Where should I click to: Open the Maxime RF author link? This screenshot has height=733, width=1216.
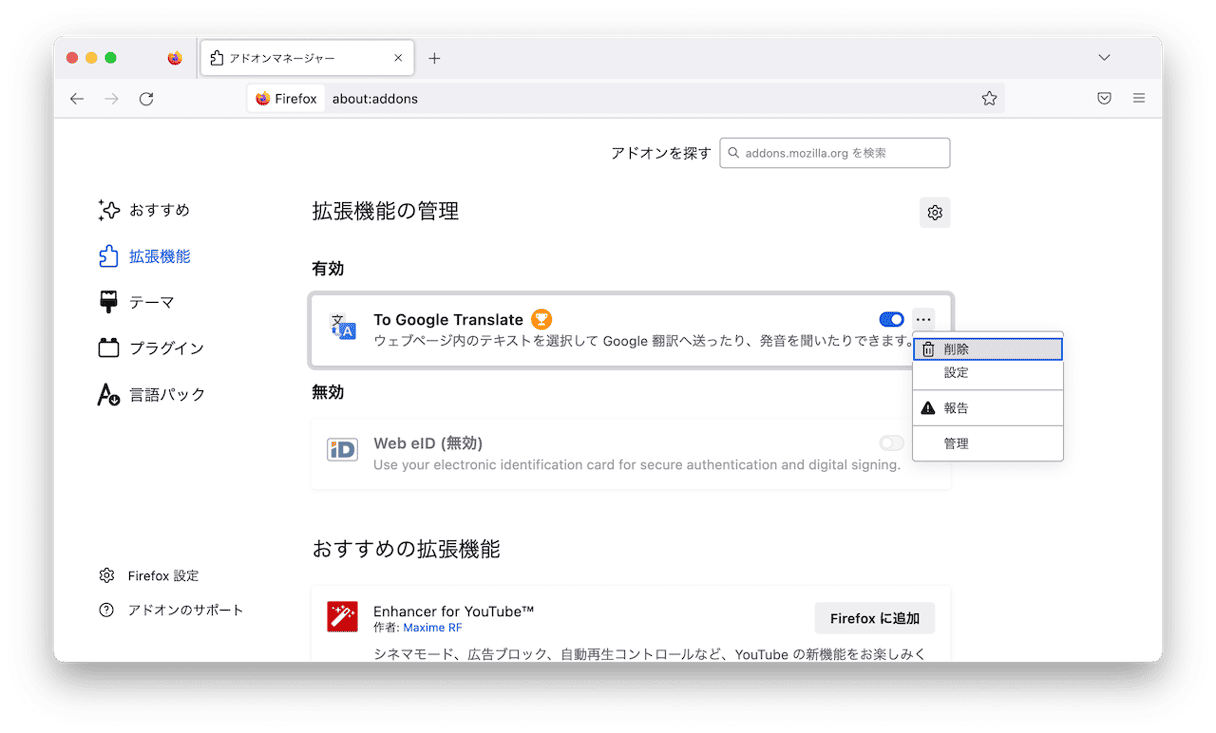coord(432,628)
